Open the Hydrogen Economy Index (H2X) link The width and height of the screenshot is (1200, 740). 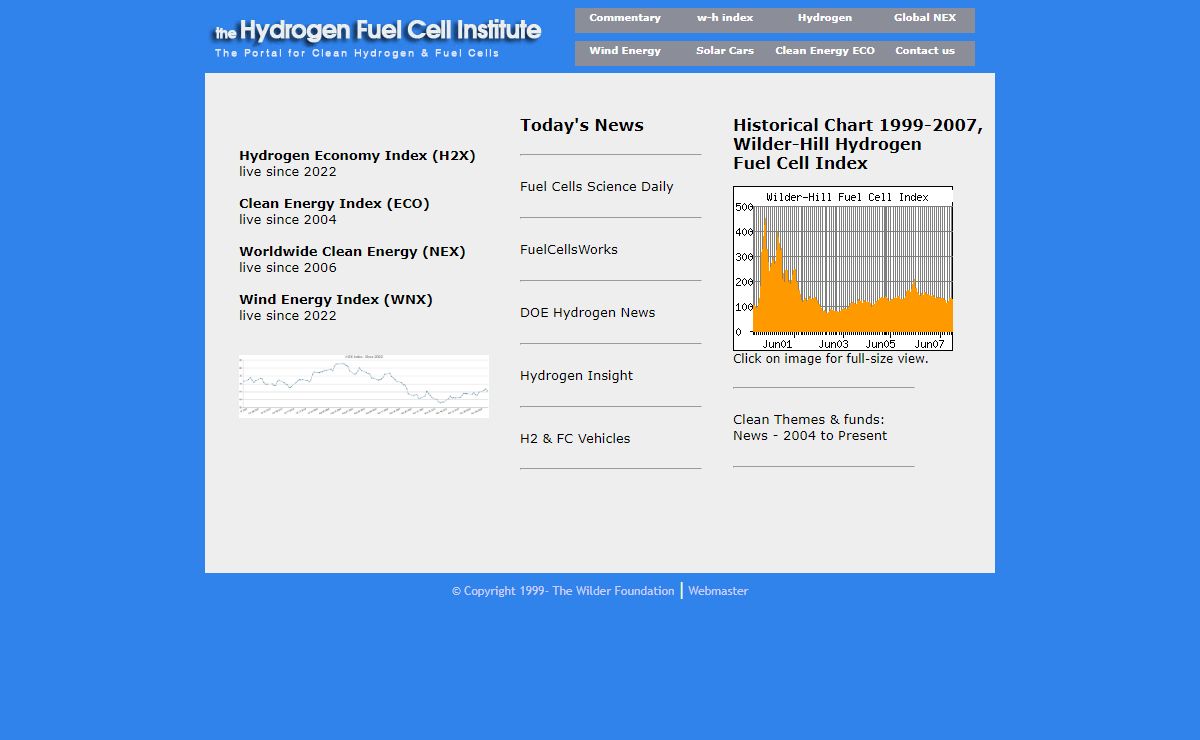pos(357,156)
